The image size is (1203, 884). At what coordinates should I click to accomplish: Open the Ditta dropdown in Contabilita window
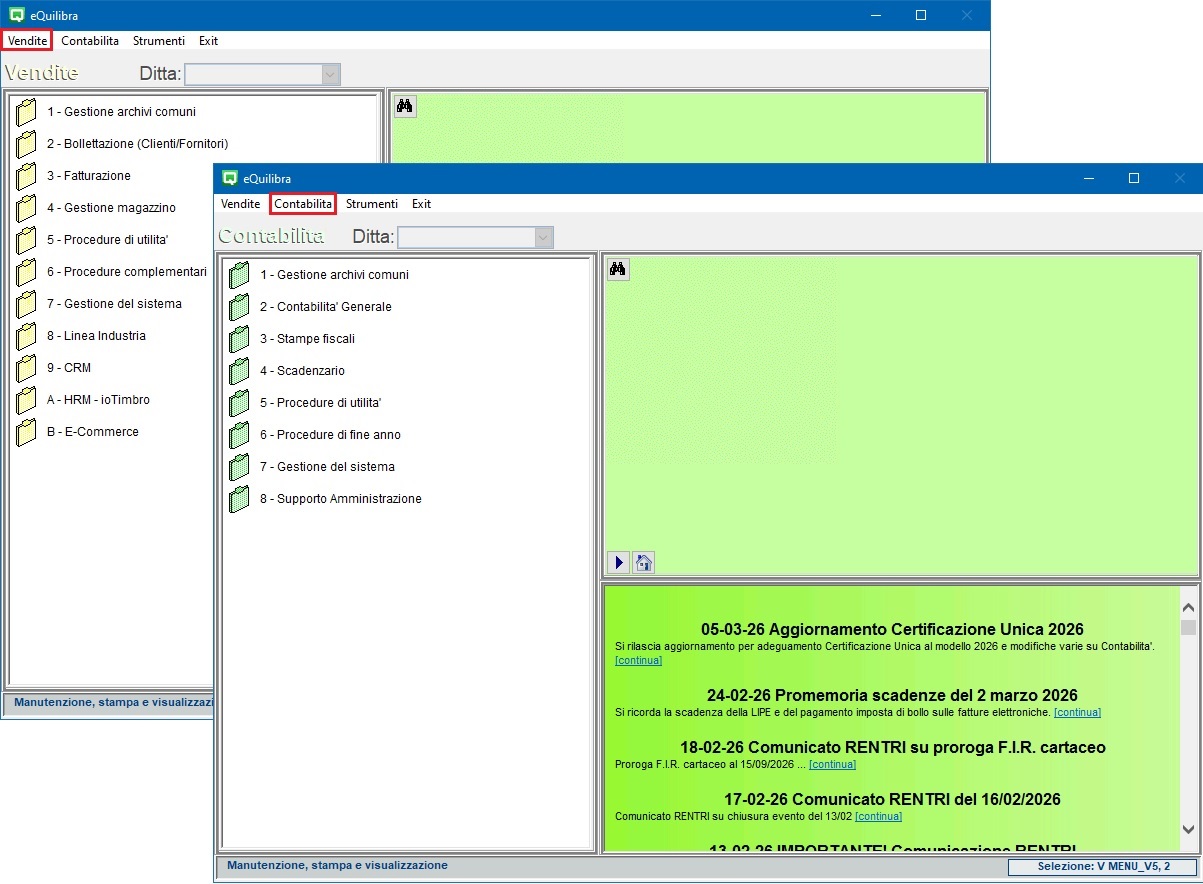pos(543,237)
